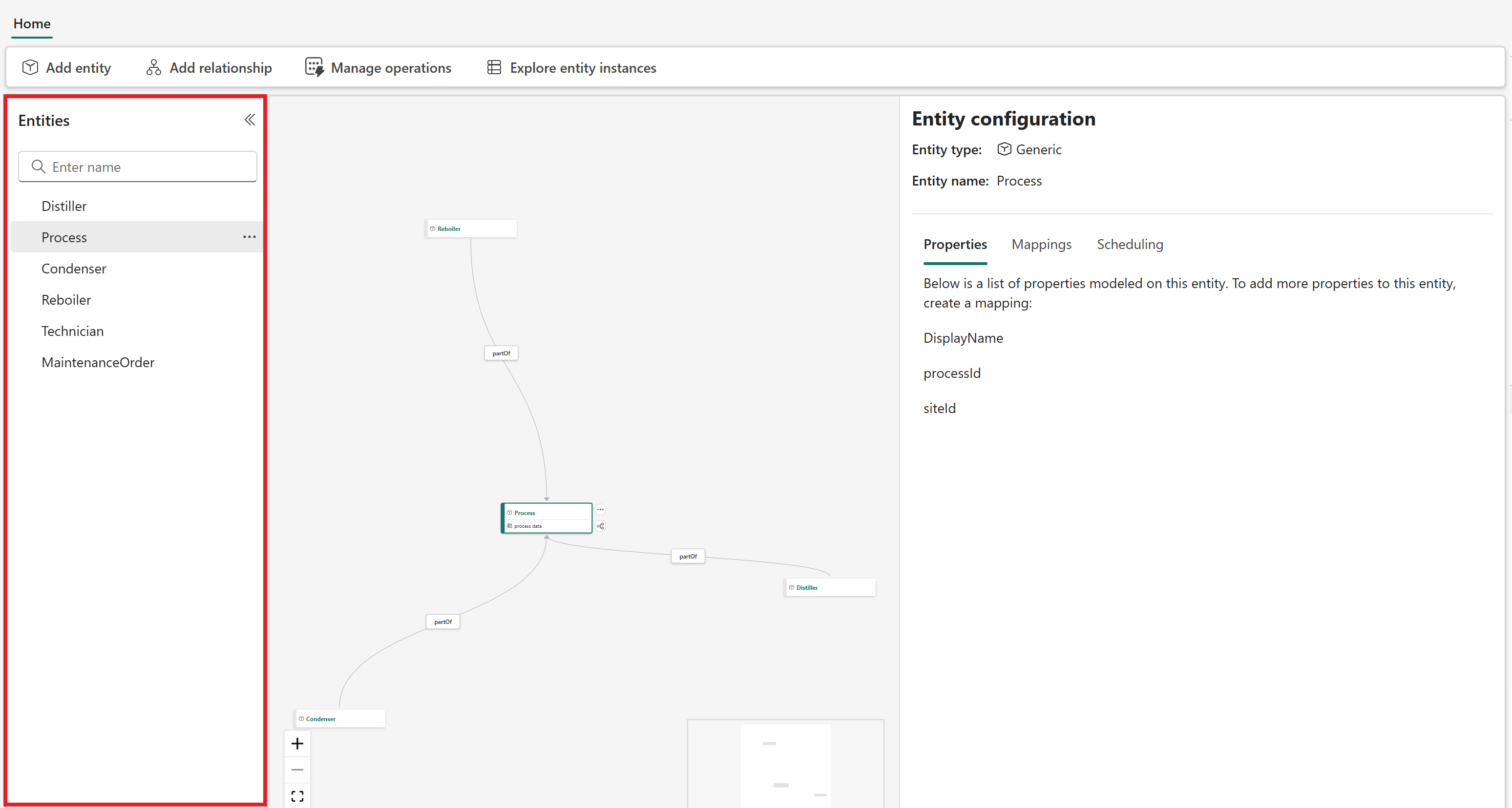Click the cube icon on Distiller node
The image size is (1512, 808).
point(792,587)
